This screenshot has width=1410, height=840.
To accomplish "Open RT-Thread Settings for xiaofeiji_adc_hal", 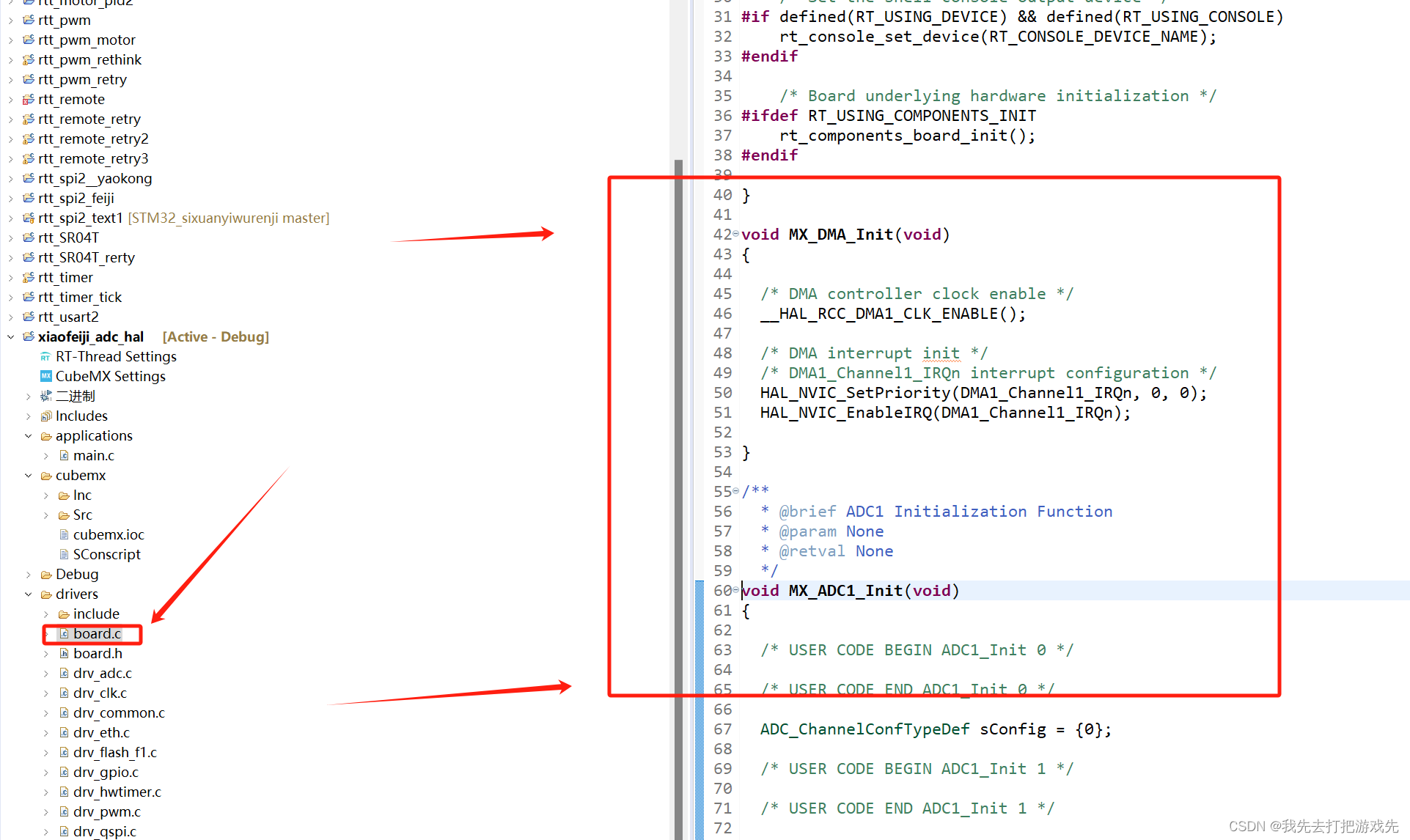I will click(117, 356).
